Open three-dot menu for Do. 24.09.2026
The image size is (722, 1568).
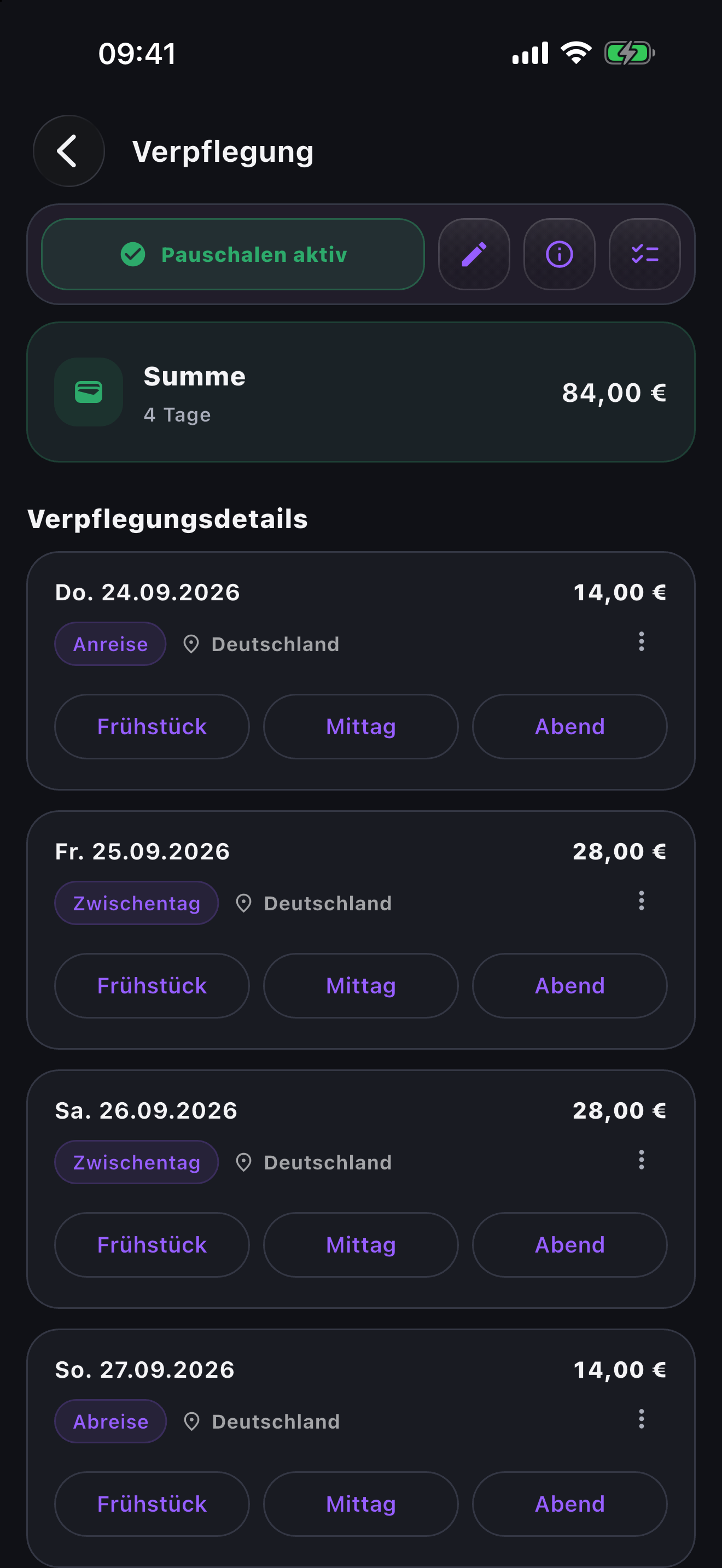pos(641,641)
